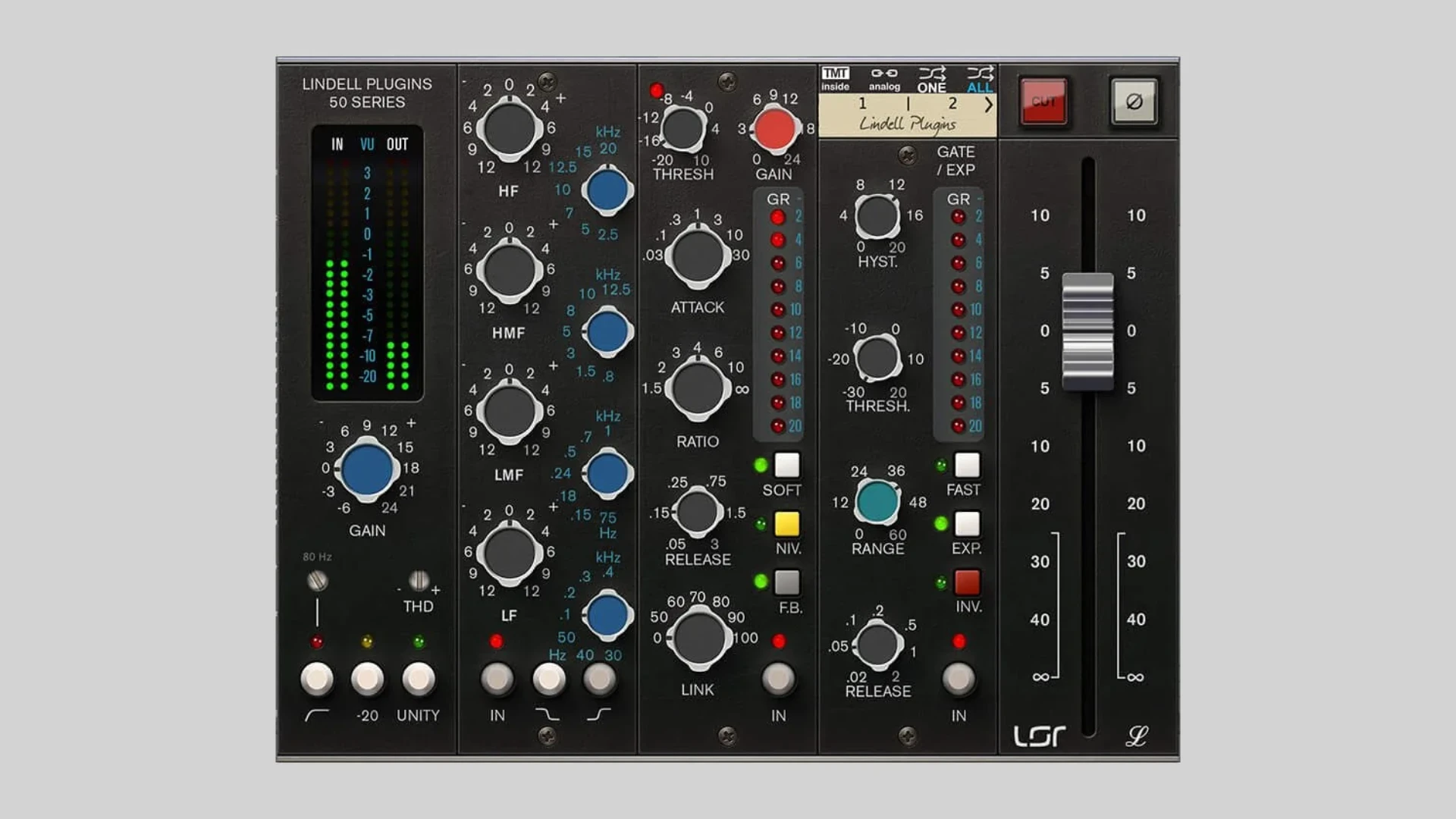Toggle the high-pass filter button

317,679
